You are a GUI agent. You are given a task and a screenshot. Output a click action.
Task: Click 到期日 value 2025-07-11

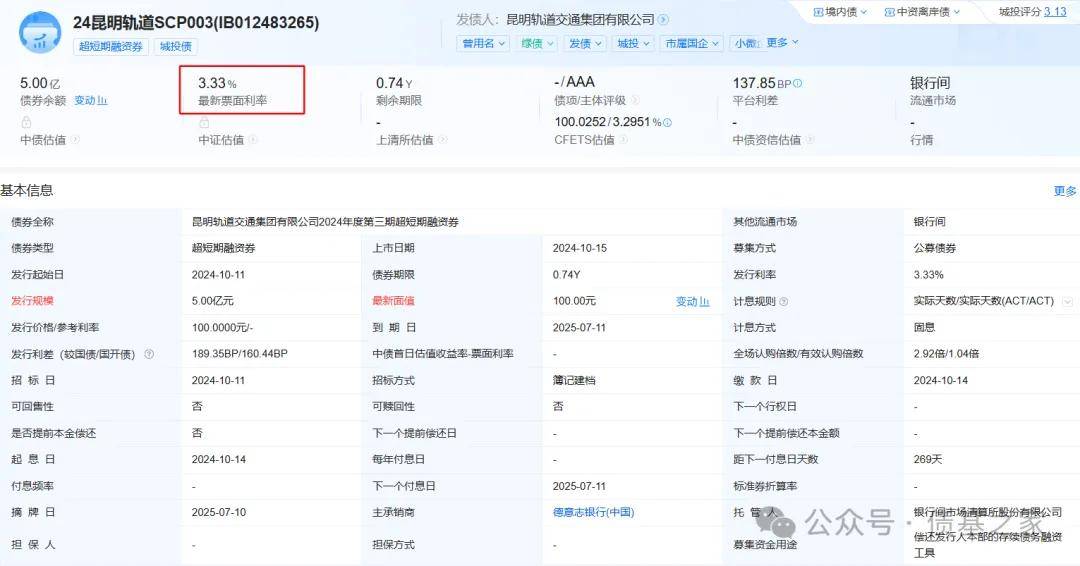[579, 328]
